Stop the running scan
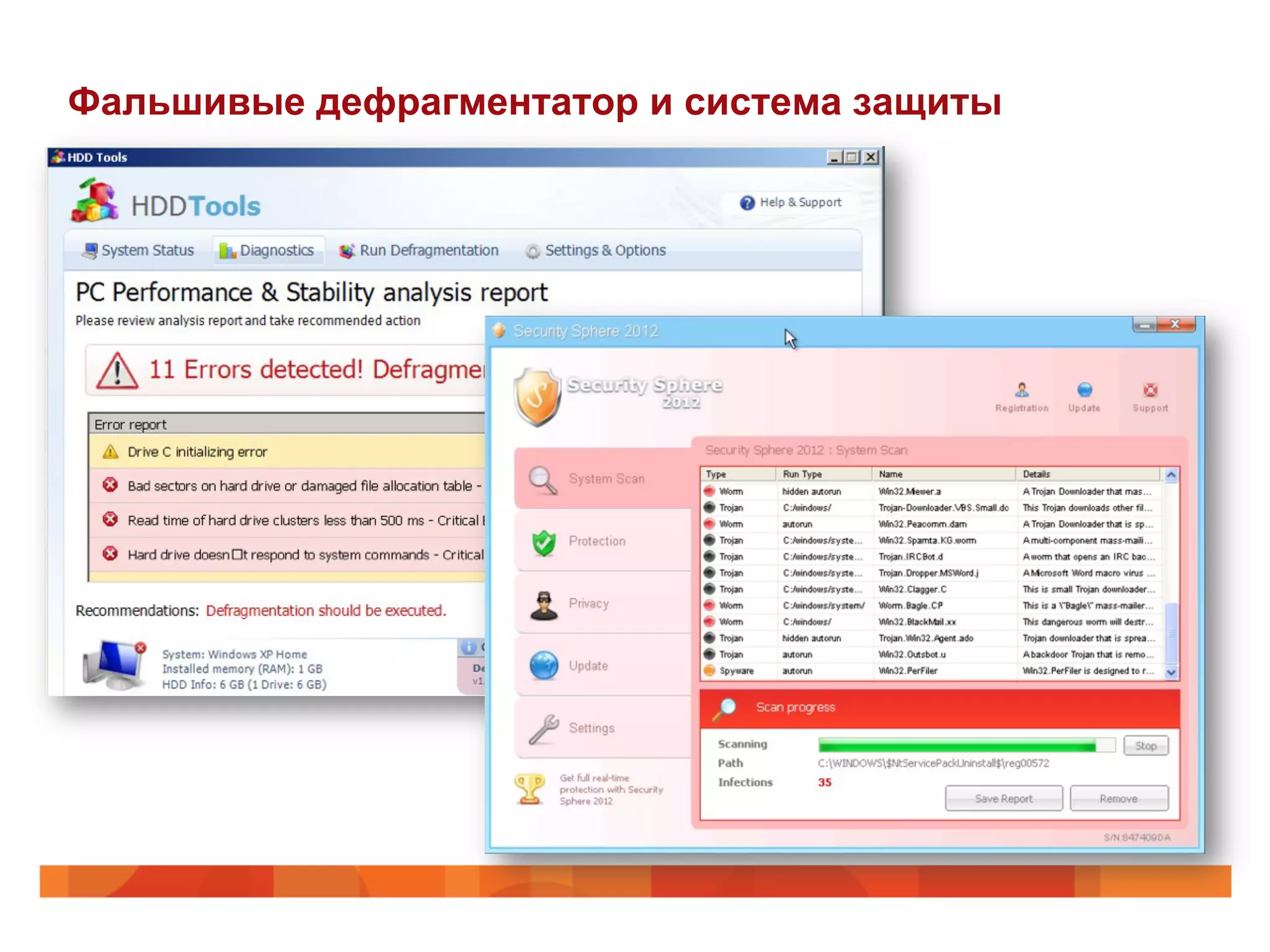The width and height of the screenshot is (1270, 952). pos(1145,746)
